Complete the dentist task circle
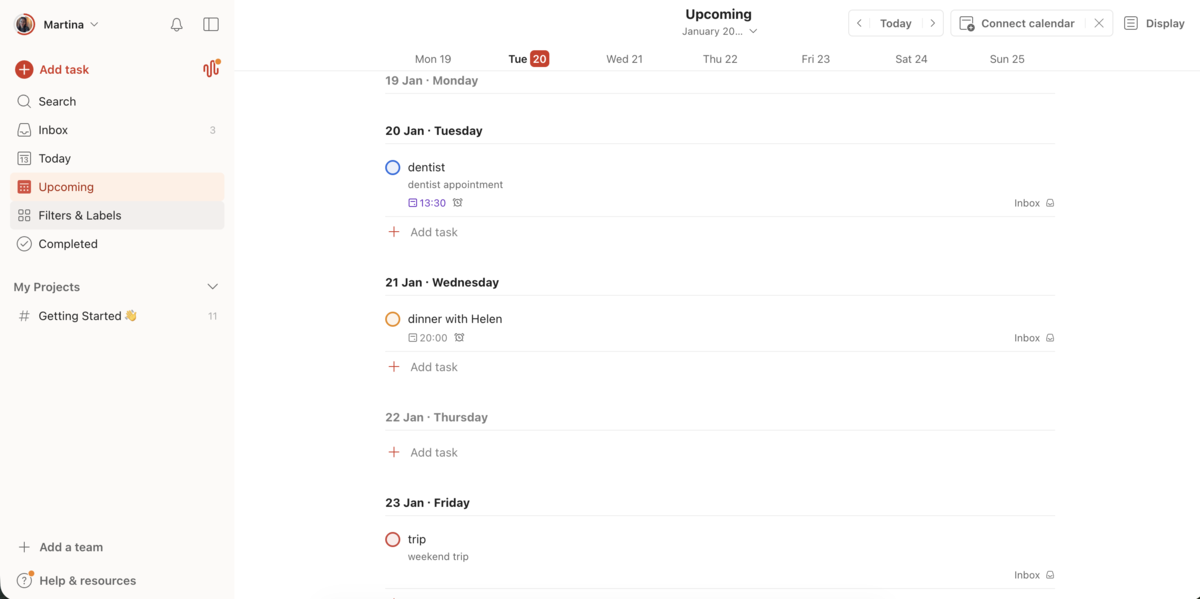The width and height of the screenshot is (1200, 599). [392, 166]
